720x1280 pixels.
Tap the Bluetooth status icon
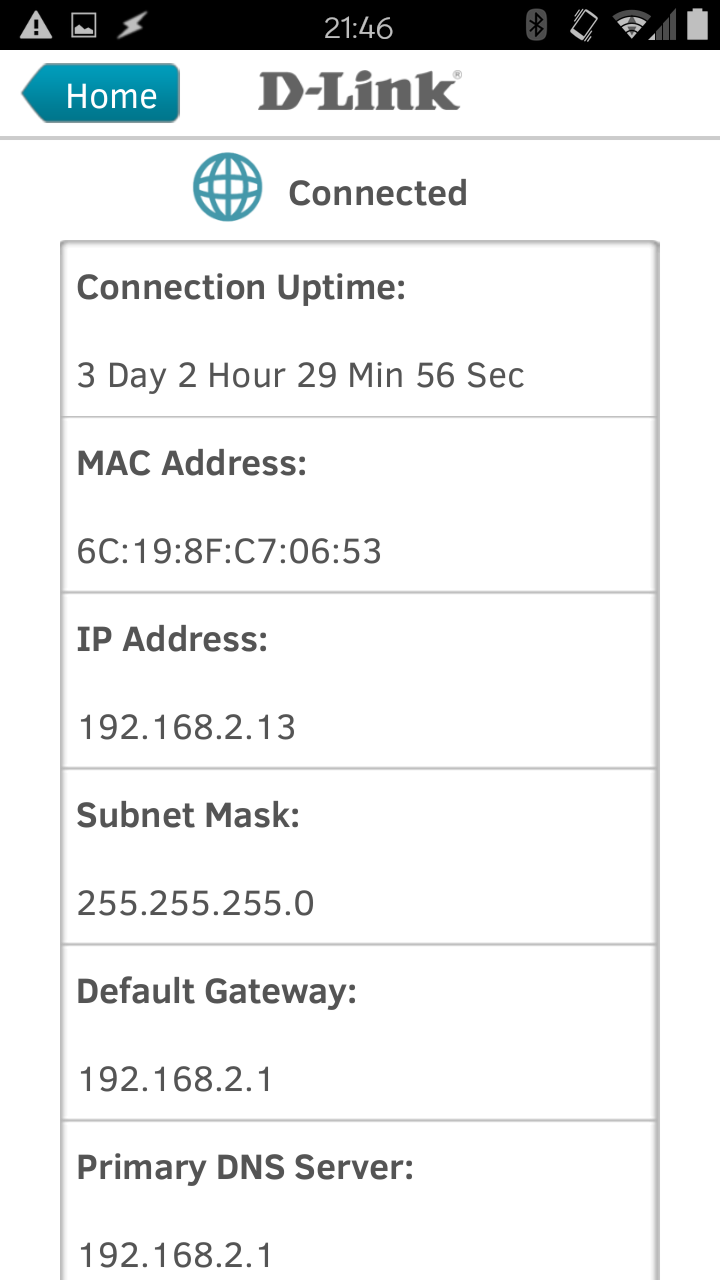(537, 26)
